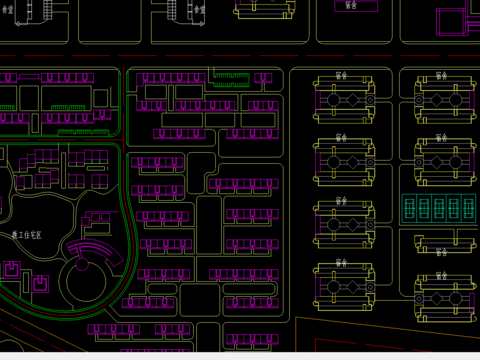Select the white staircase symbol beside 食堂 at top left

pyautogui.click(x=47, y=10)
